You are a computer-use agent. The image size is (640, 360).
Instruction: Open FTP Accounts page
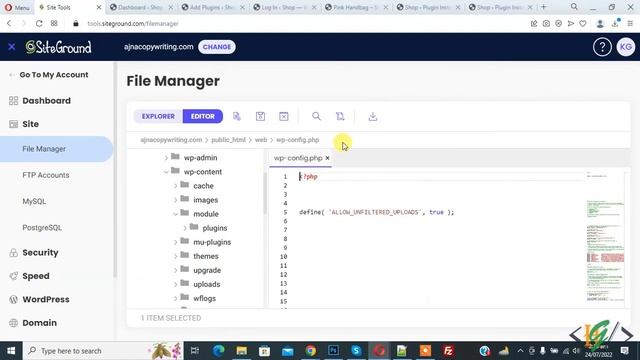click(x=46, y=175)
